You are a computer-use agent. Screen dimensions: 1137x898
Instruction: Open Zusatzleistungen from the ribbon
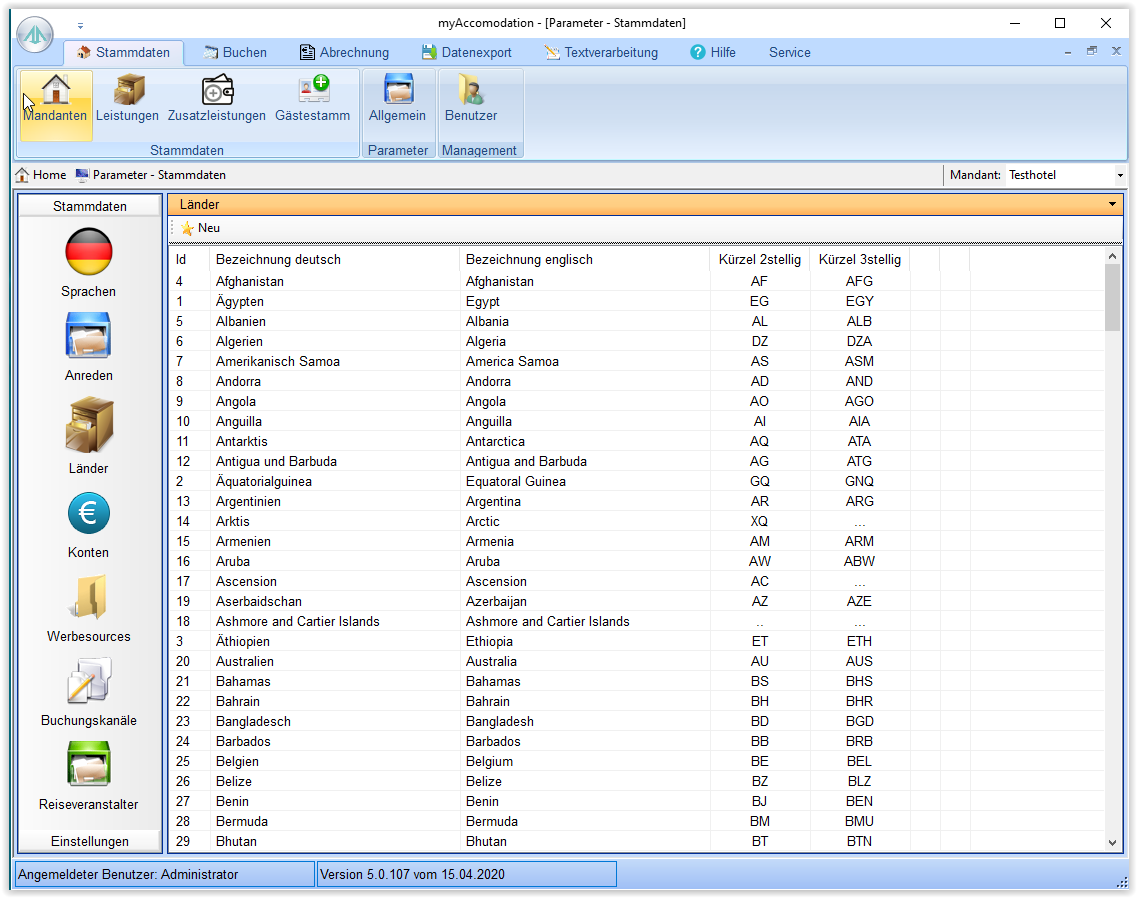coord(217,100)
